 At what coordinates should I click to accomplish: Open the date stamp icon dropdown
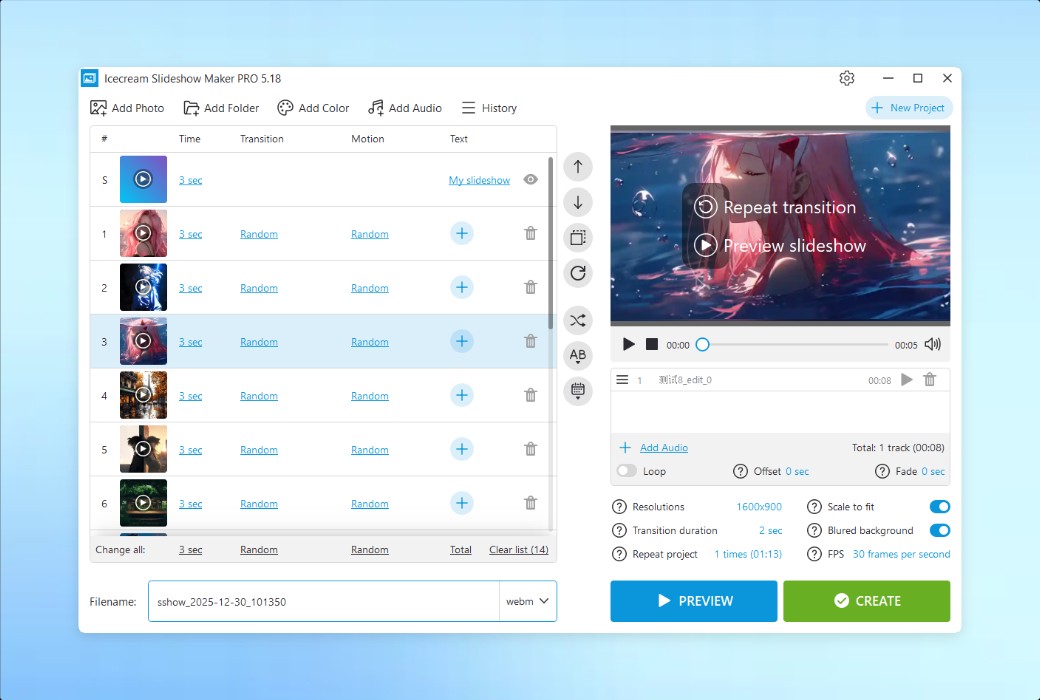point(577,391)
